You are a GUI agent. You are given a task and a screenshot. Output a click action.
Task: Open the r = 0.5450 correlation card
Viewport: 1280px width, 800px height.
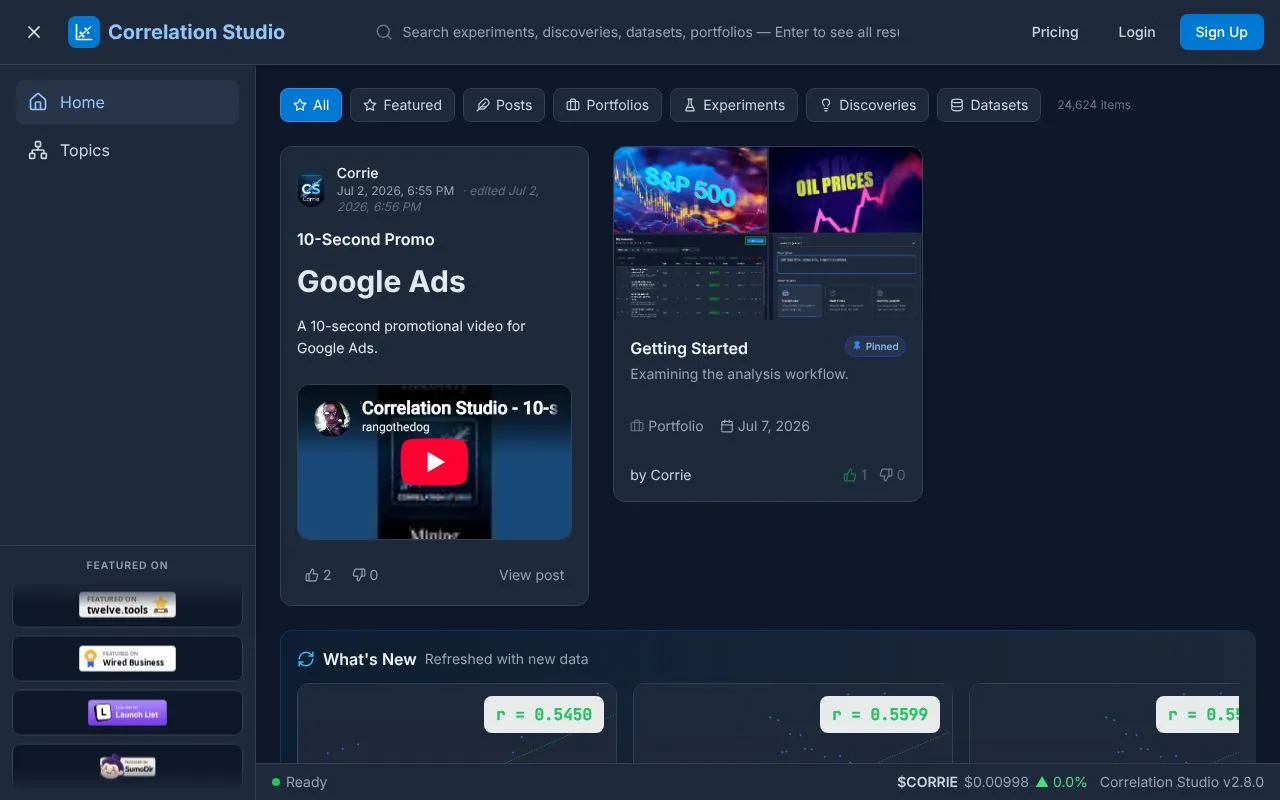pos(457,724)
